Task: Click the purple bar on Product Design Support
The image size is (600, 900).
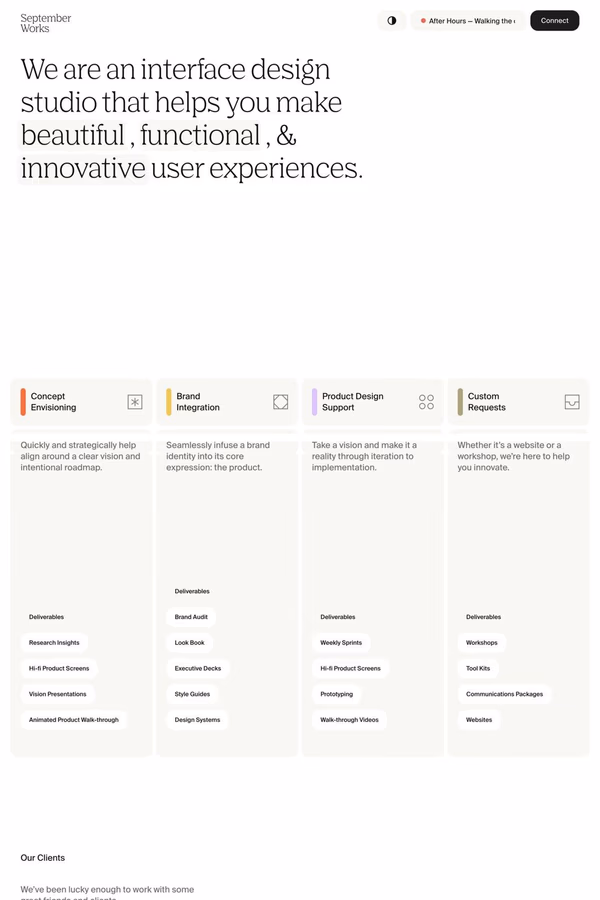Action: point(315,402)
